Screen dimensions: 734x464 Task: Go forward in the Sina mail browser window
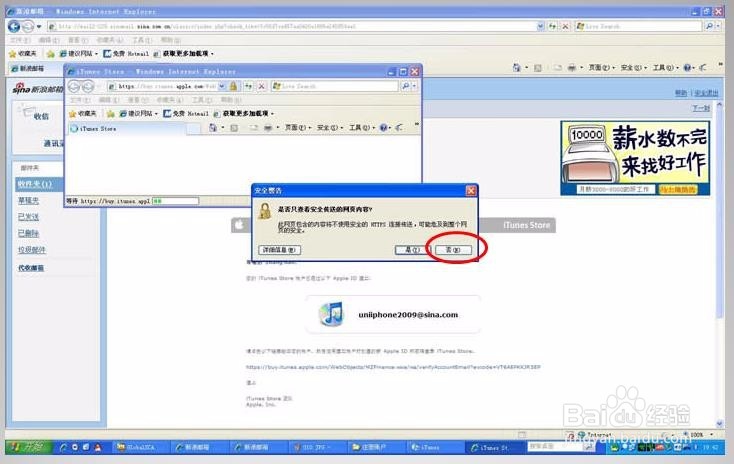point(28,26)
